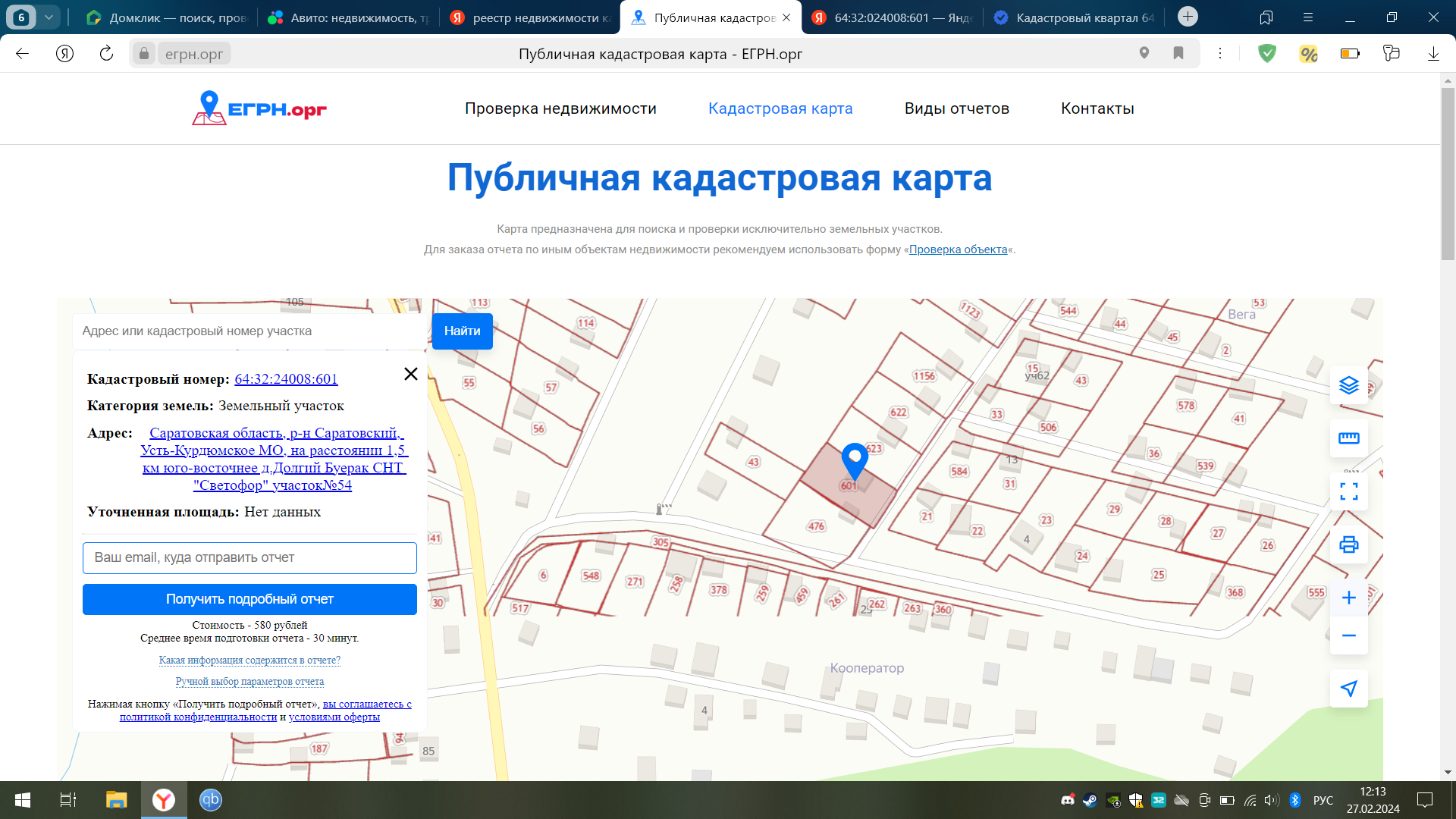
Task: Open the "Проверка недвижимости" menu item
Action: (560, 108)
